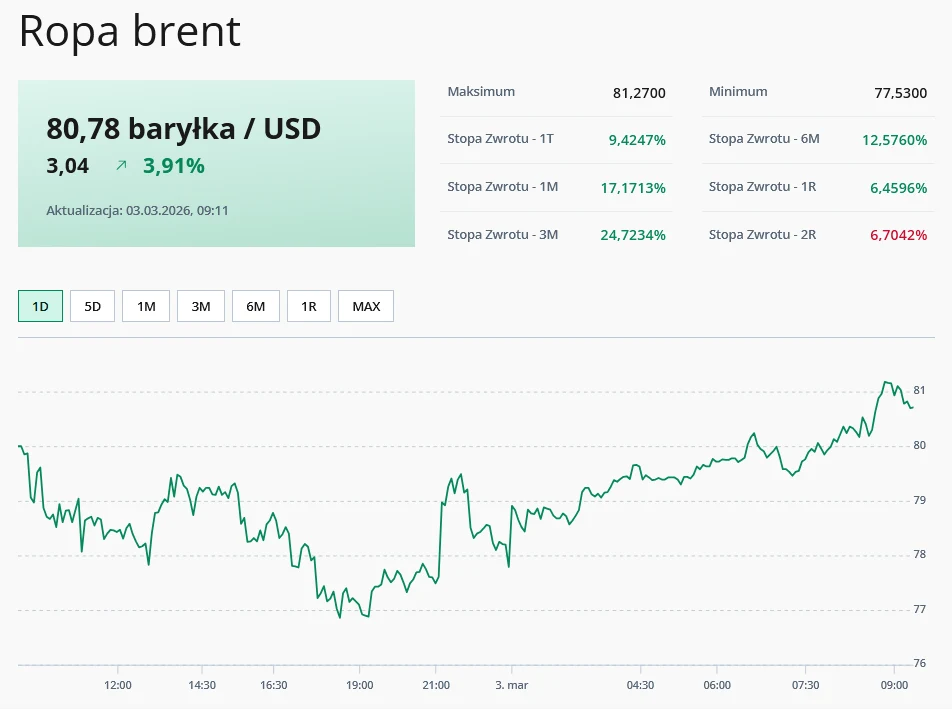Click the "3. mar" axis label
Viewport: 952px width, 709px height.
tap(513, 686)
